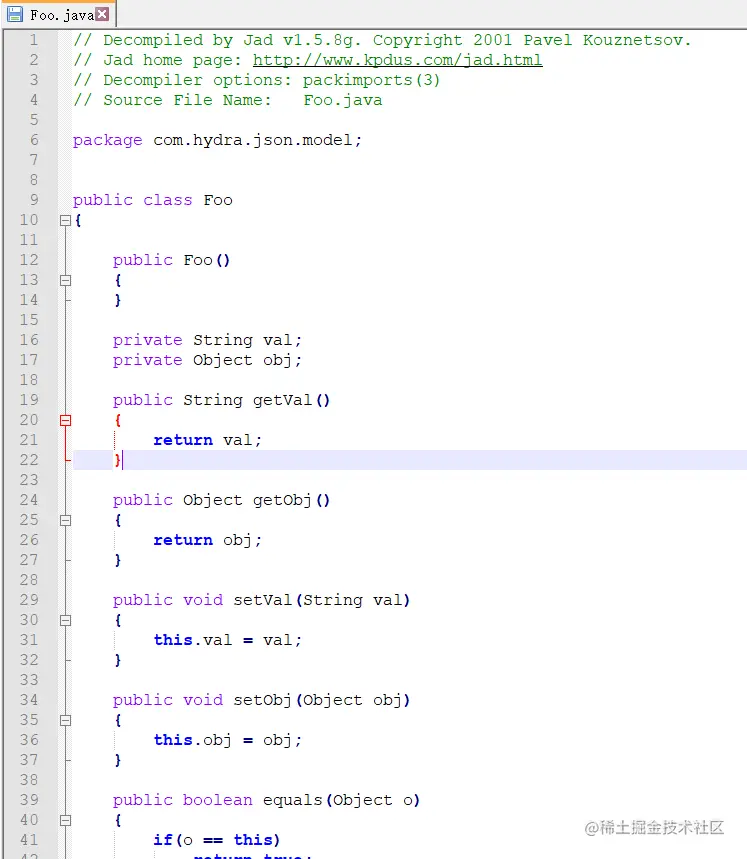The image size is (747, 859).
Task: Click 'private String val;' field declaration
Action: 207,340
